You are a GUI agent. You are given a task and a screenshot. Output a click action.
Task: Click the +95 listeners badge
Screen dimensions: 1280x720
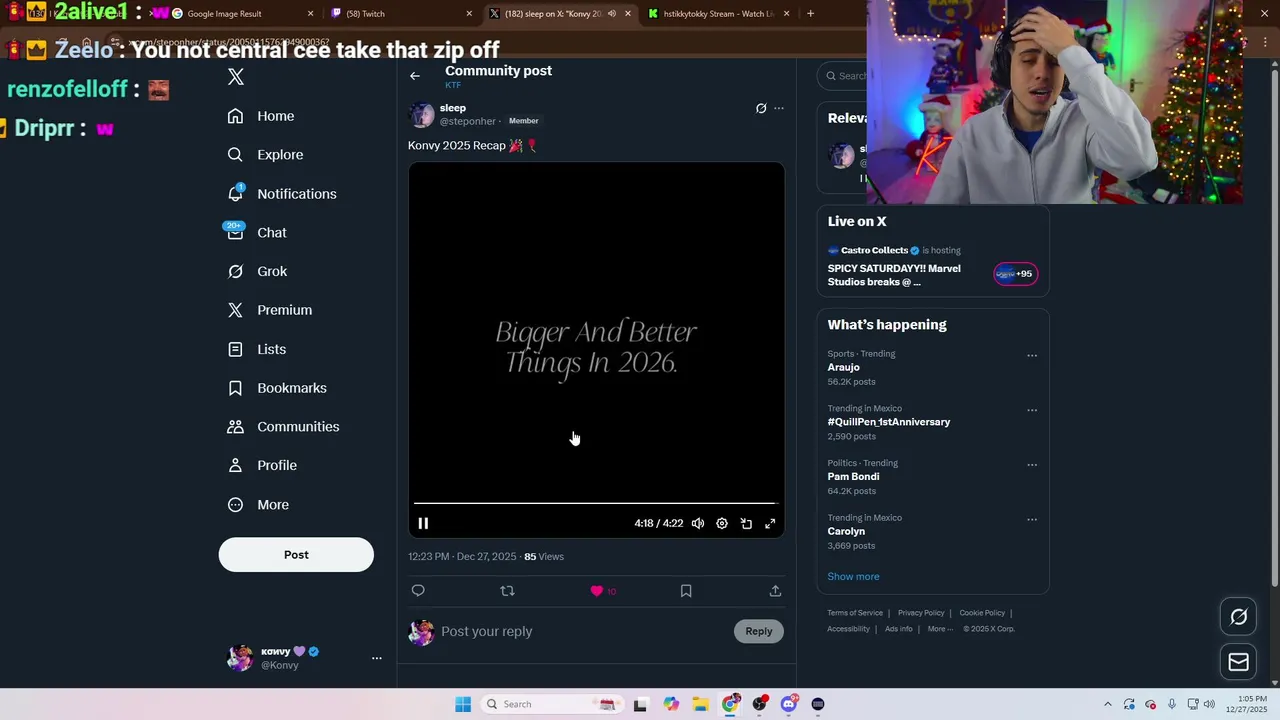[1015, 274]
